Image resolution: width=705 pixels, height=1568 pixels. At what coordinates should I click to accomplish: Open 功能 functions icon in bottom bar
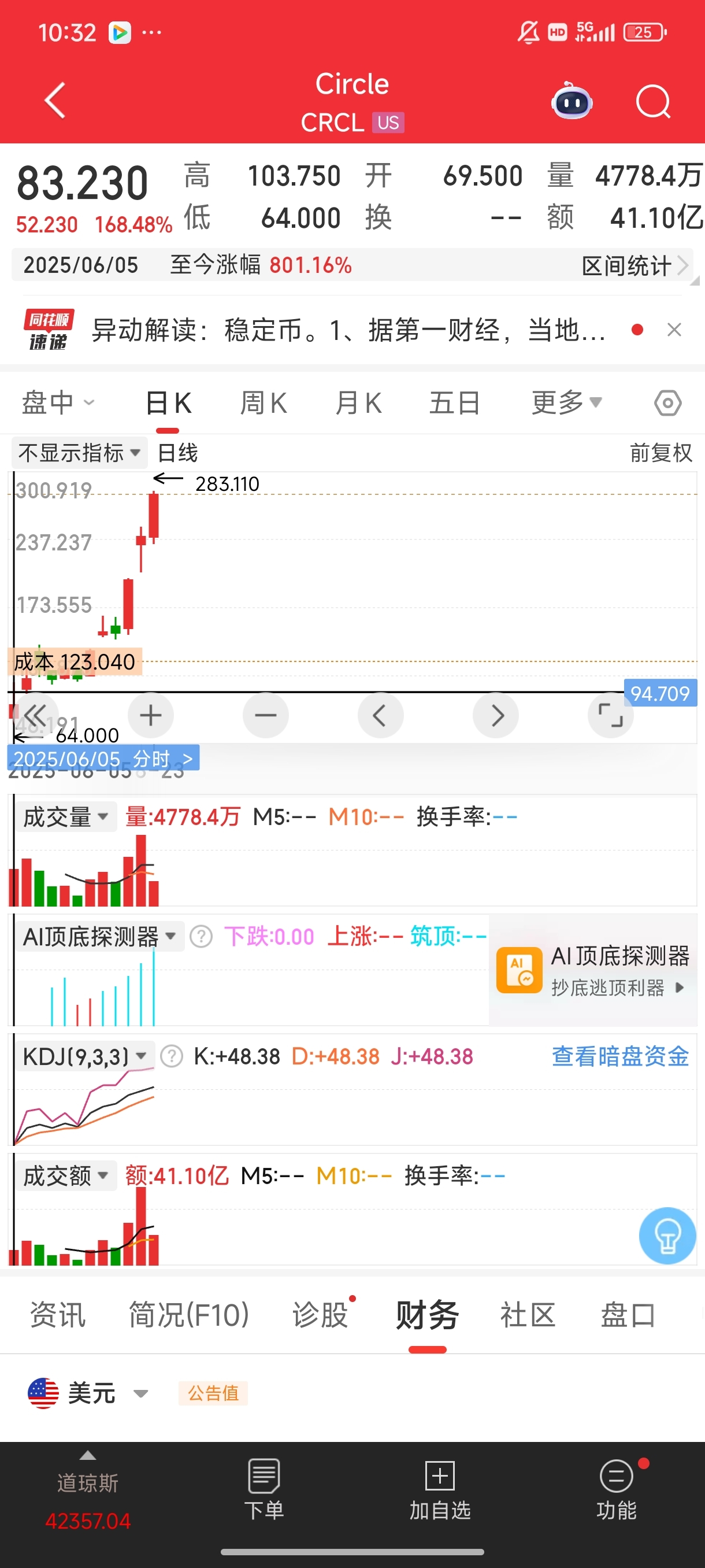(616, 1489)
